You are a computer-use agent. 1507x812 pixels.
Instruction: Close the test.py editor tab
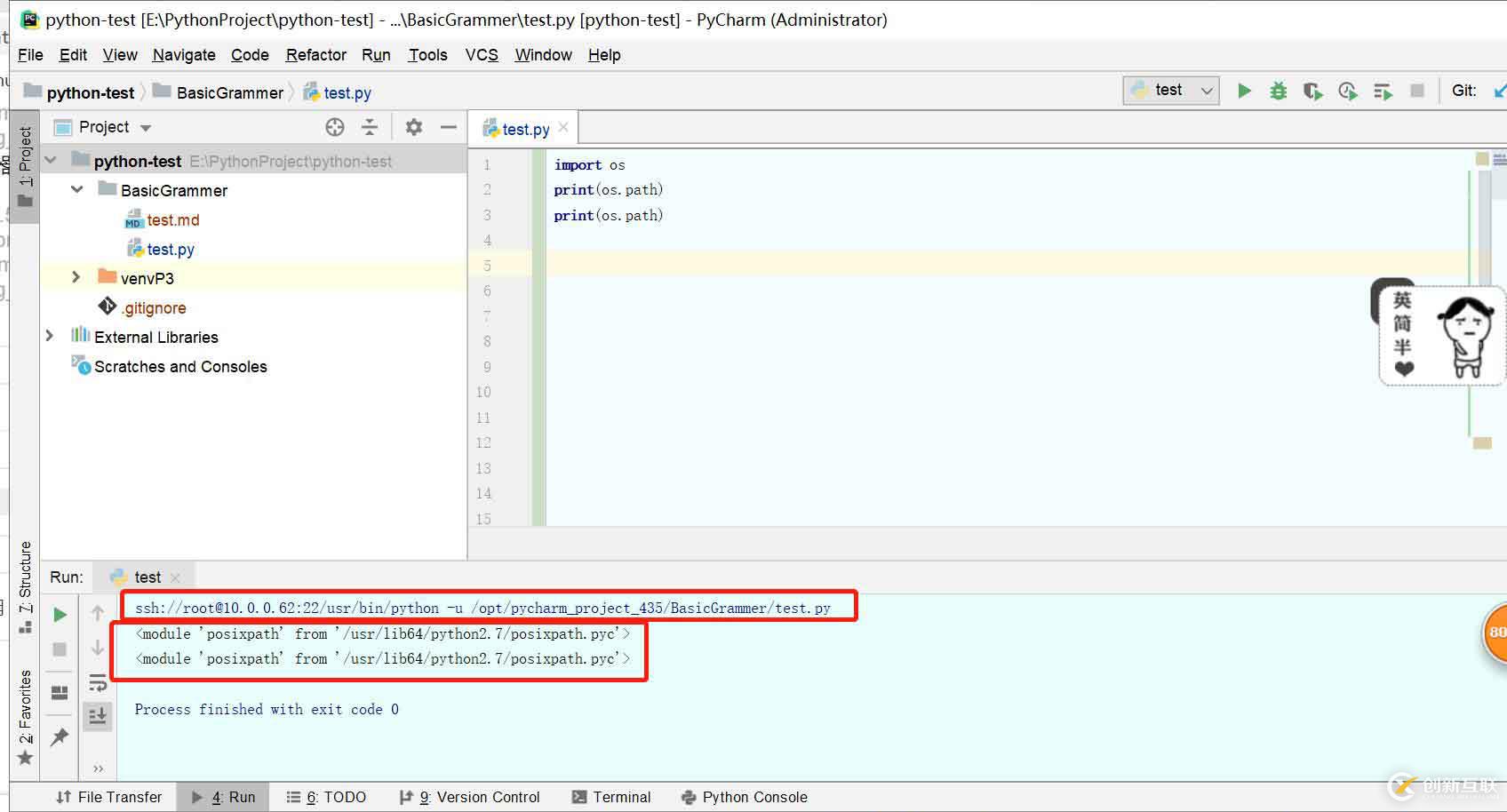(x=563, y=128)
